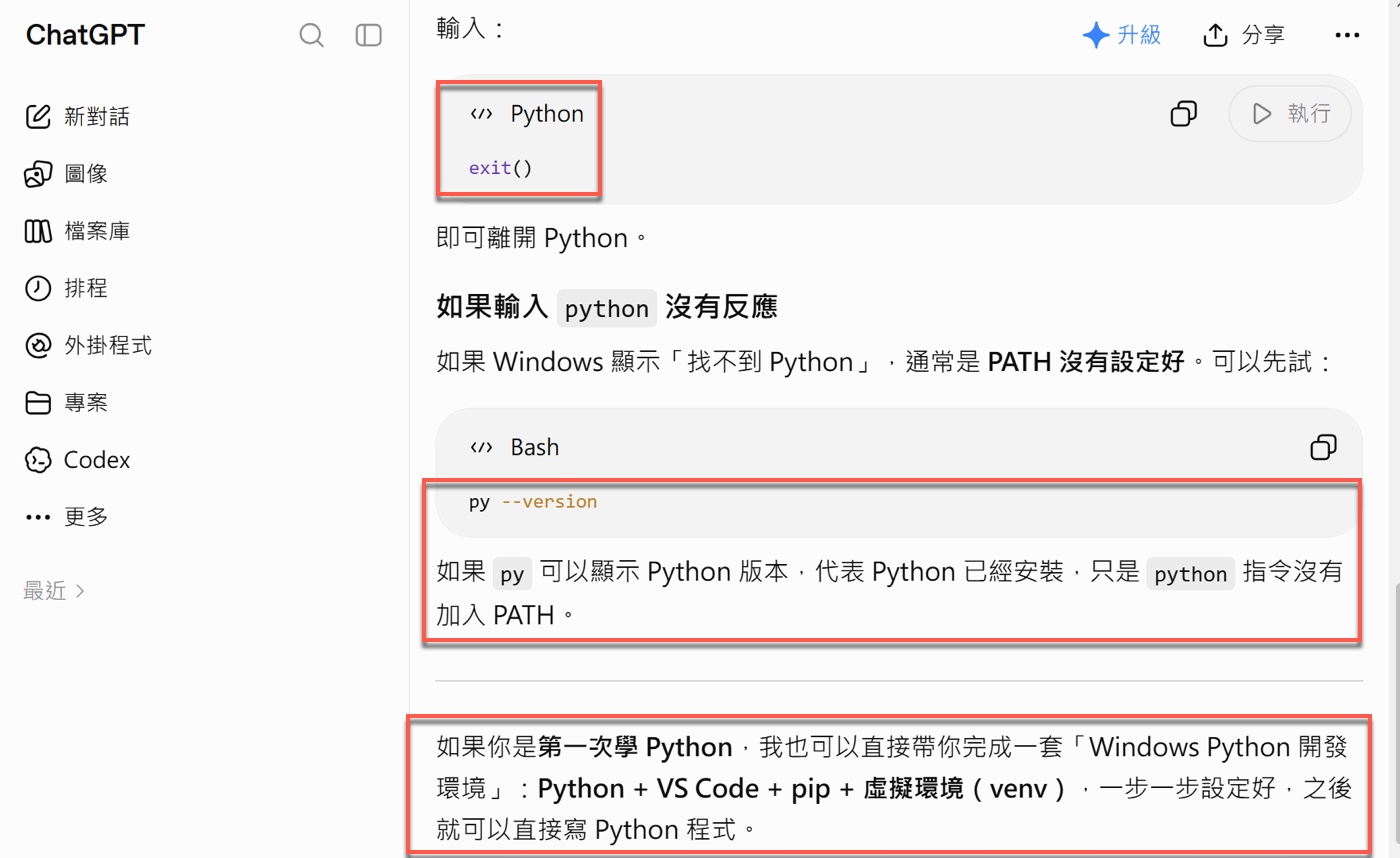Click the Bash code block label

535,447
